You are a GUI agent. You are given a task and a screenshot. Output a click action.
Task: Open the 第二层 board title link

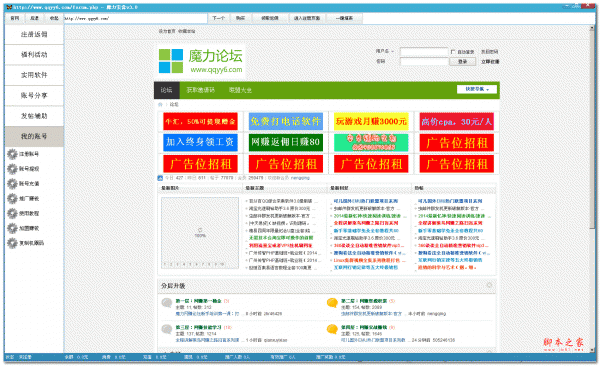[x=364, y=301]
